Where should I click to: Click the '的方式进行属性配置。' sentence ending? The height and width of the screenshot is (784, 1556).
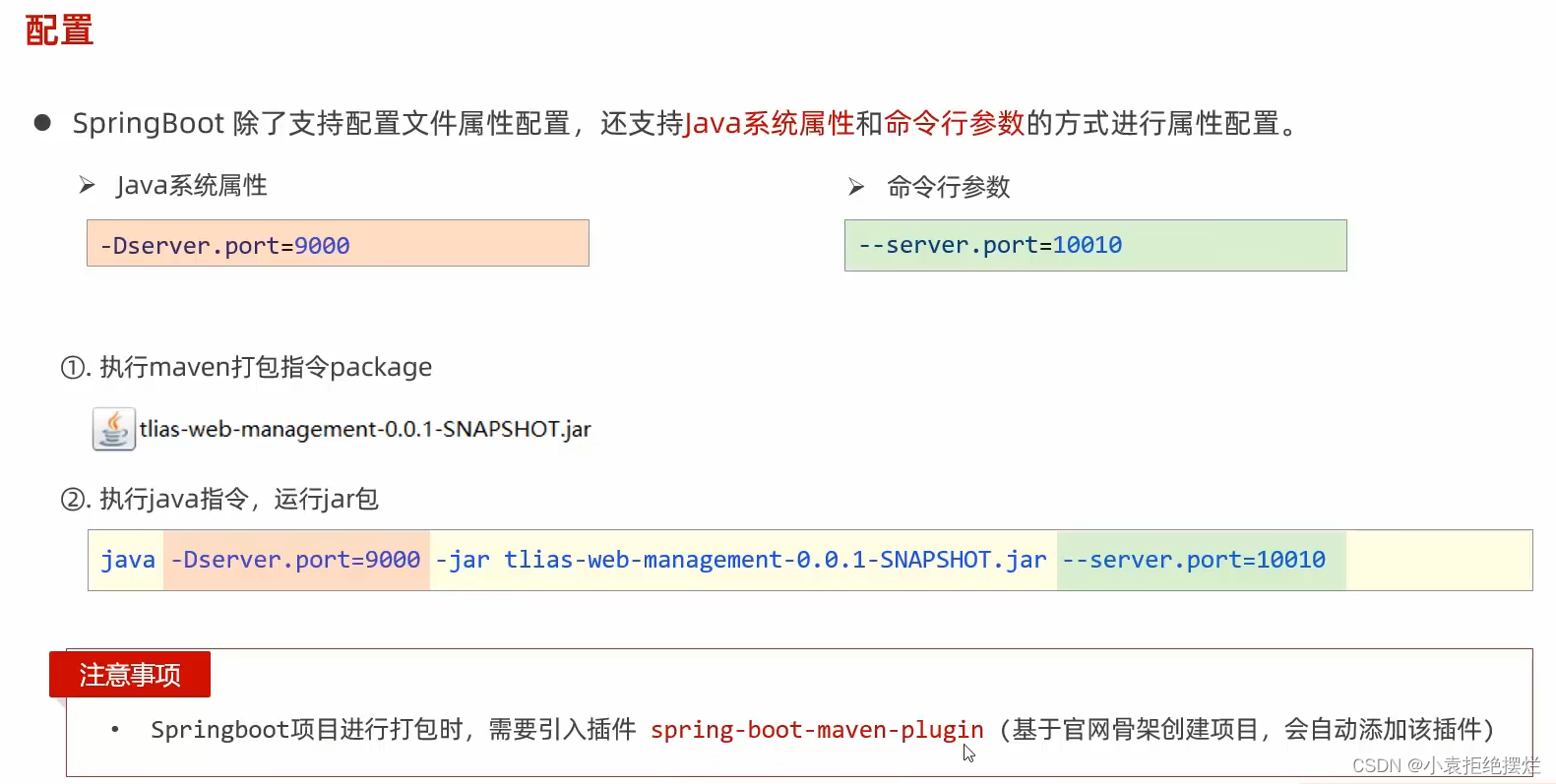pyautogui.click(x=1163, y=123)
